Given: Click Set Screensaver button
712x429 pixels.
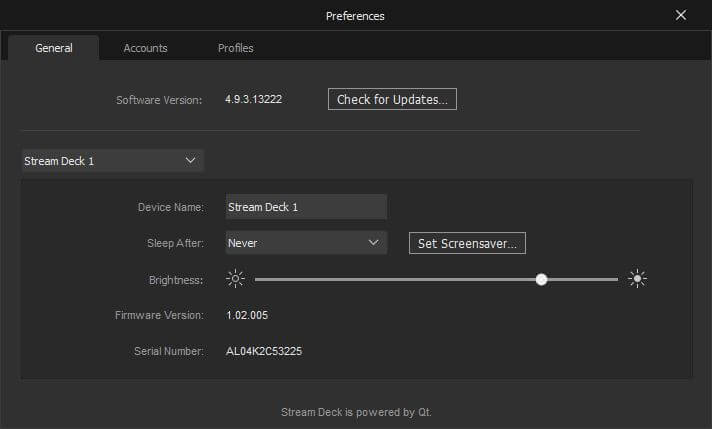Looking at the screenshot, I should pos(467,243).
